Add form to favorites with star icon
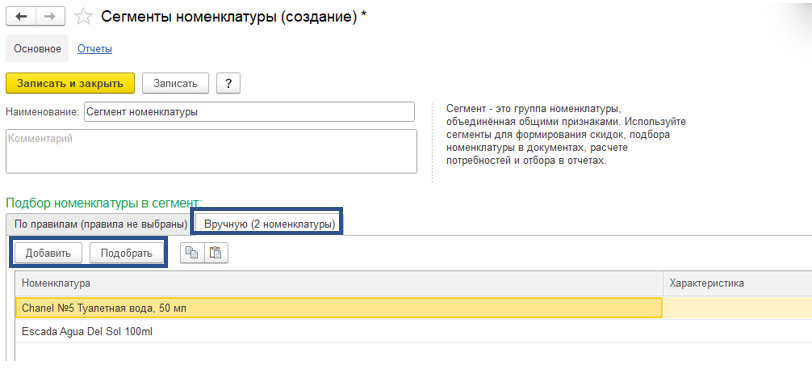Viewport: 812px width, 372px height. [83, 17]
